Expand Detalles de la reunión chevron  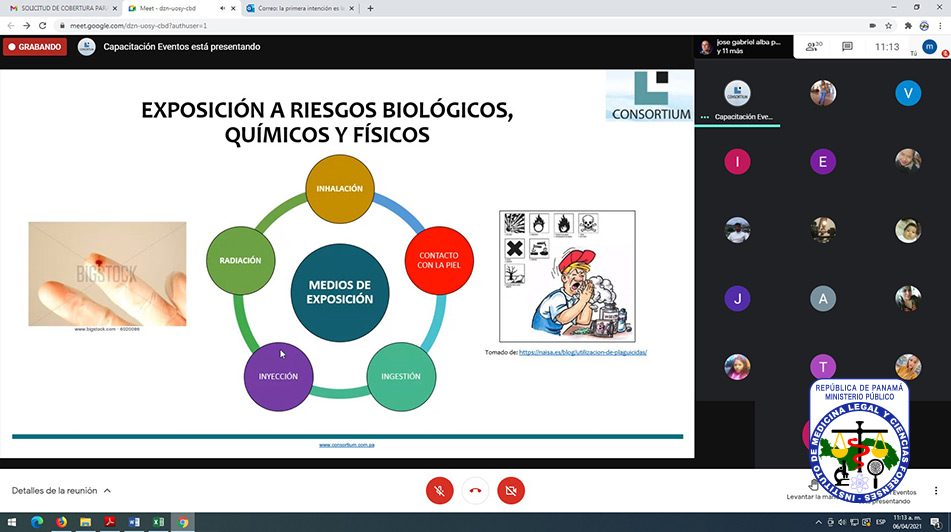(107, 491)
